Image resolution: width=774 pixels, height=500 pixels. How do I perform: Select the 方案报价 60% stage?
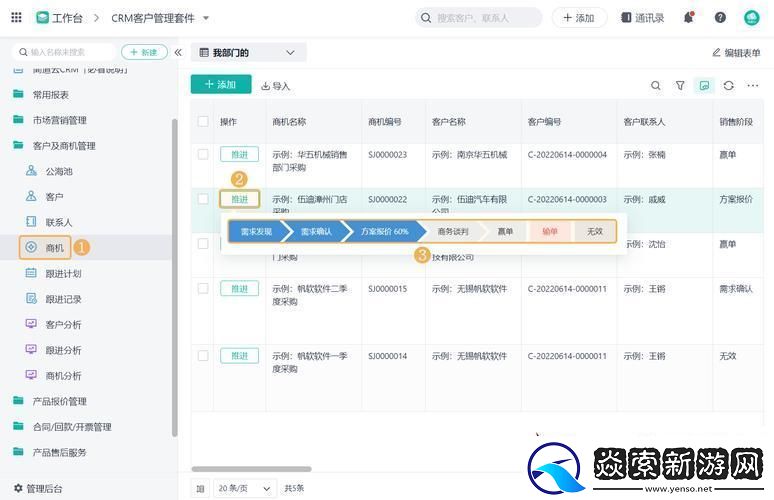385,231
